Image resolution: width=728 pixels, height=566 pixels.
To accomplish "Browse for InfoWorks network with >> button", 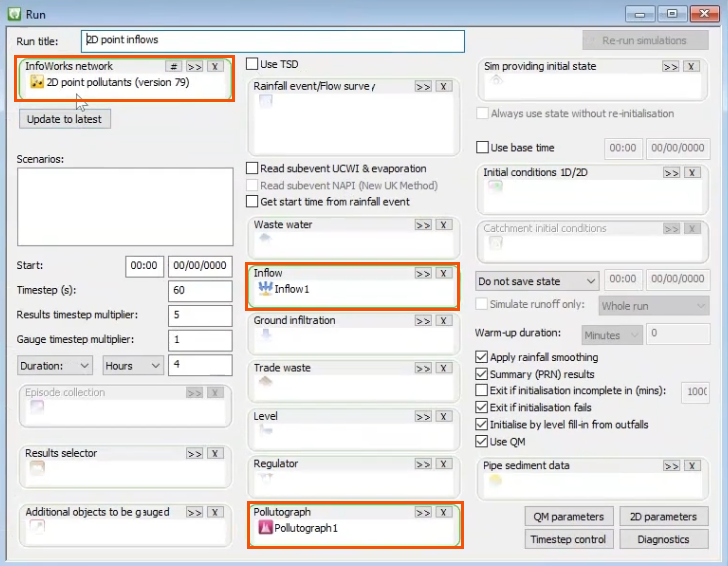I will click(194, 66).
